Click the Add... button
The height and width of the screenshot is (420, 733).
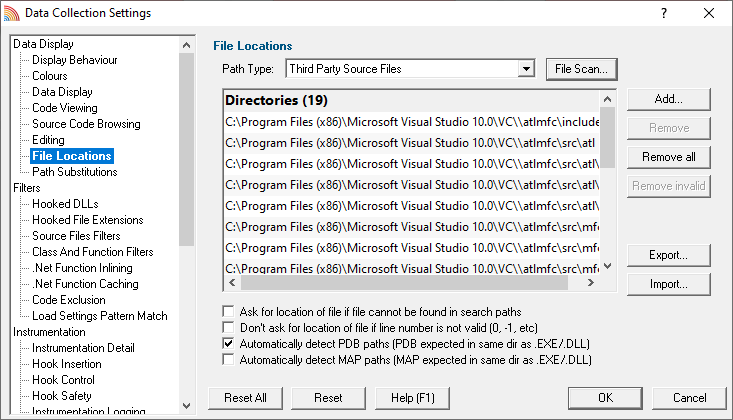[668, 99]
